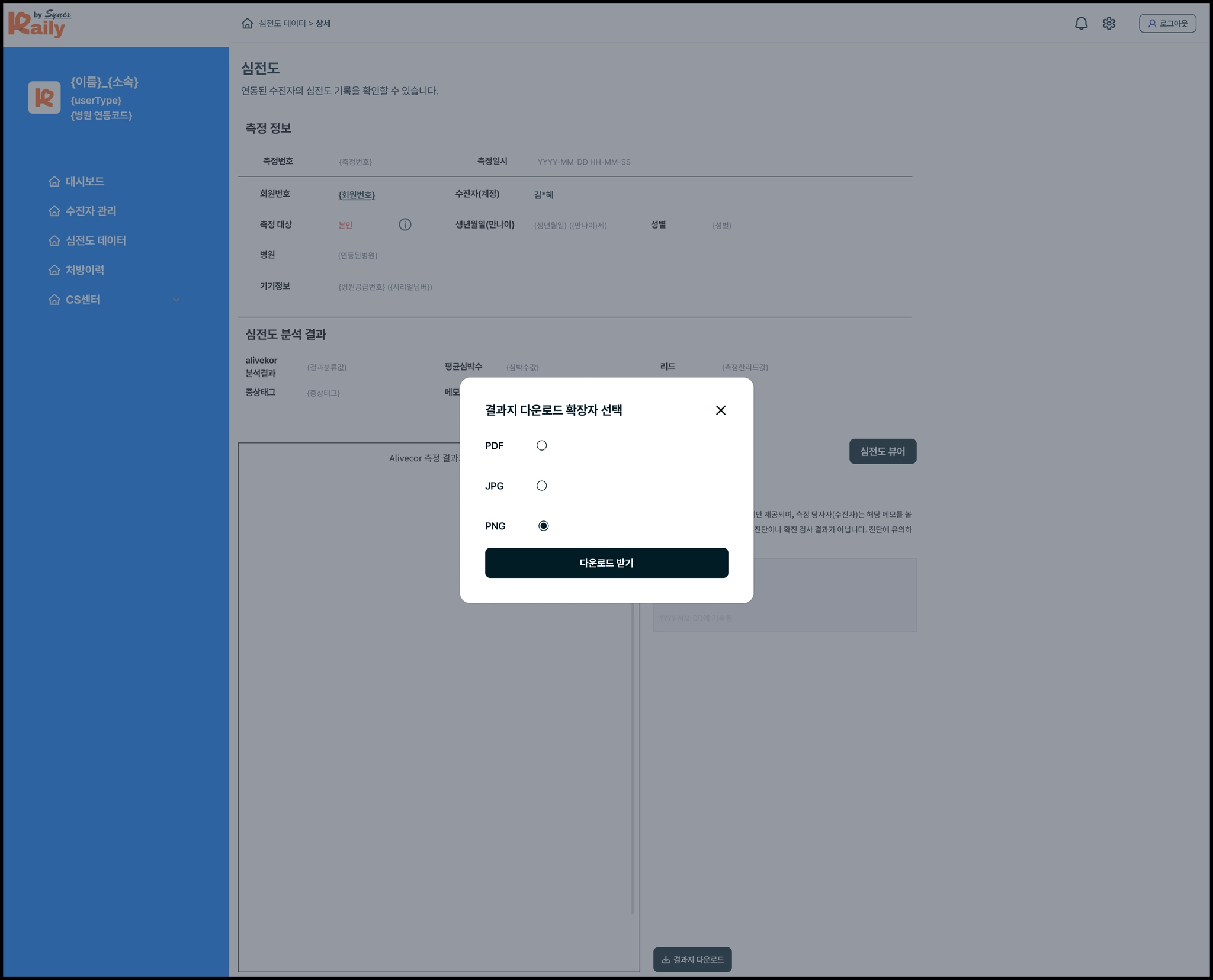
Task: Close the download format dialog
Action: point(720,410)
